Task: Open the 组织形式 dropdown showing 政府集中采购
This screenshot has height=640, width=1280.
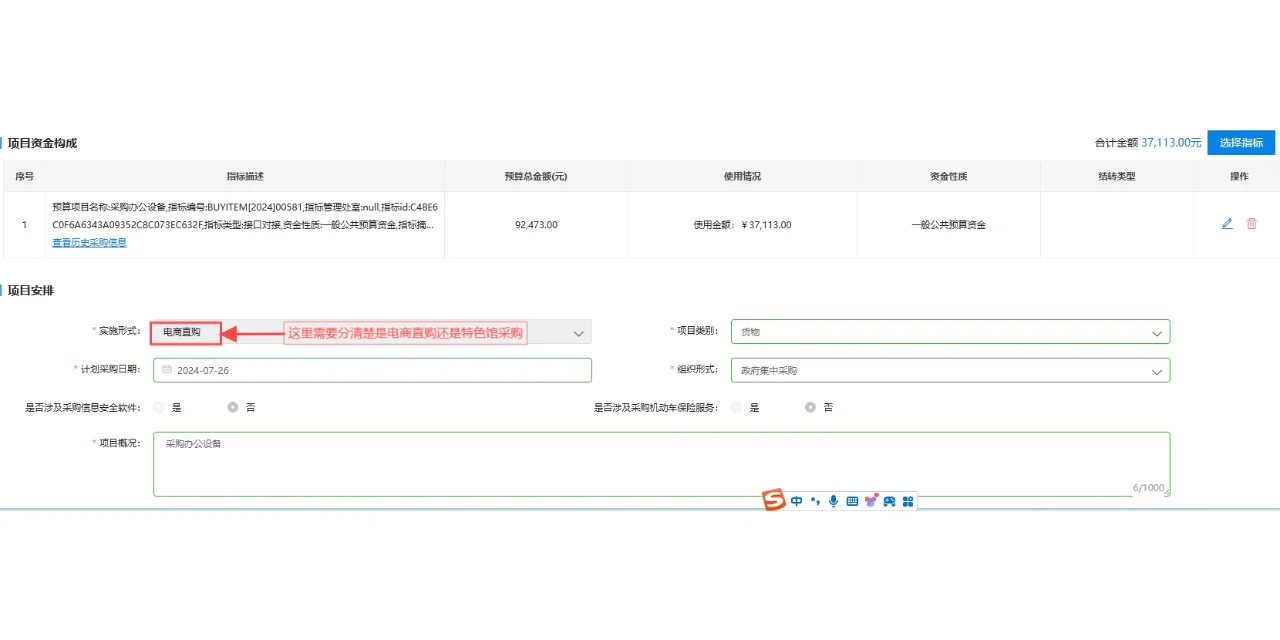Action: (x=950, y=370)
